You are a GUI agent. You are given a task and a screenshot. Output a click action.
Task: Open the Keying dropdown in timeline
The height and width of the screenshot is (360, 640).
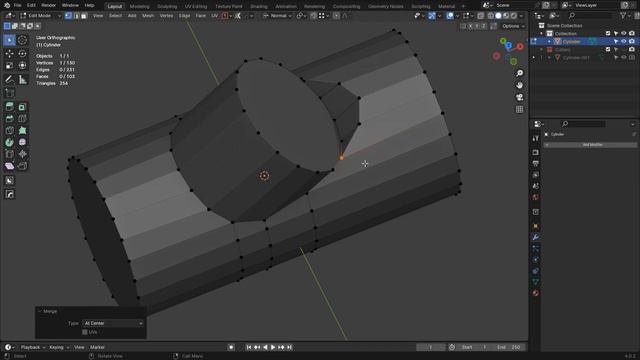pyautogui.click(x=59, y=347)
